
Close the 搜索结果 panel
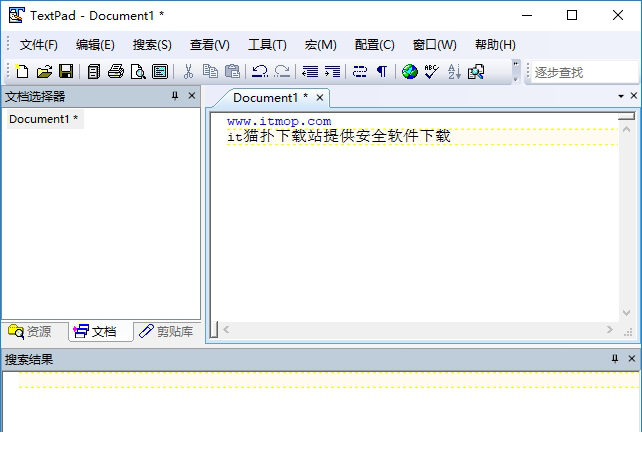pos(631,359)
